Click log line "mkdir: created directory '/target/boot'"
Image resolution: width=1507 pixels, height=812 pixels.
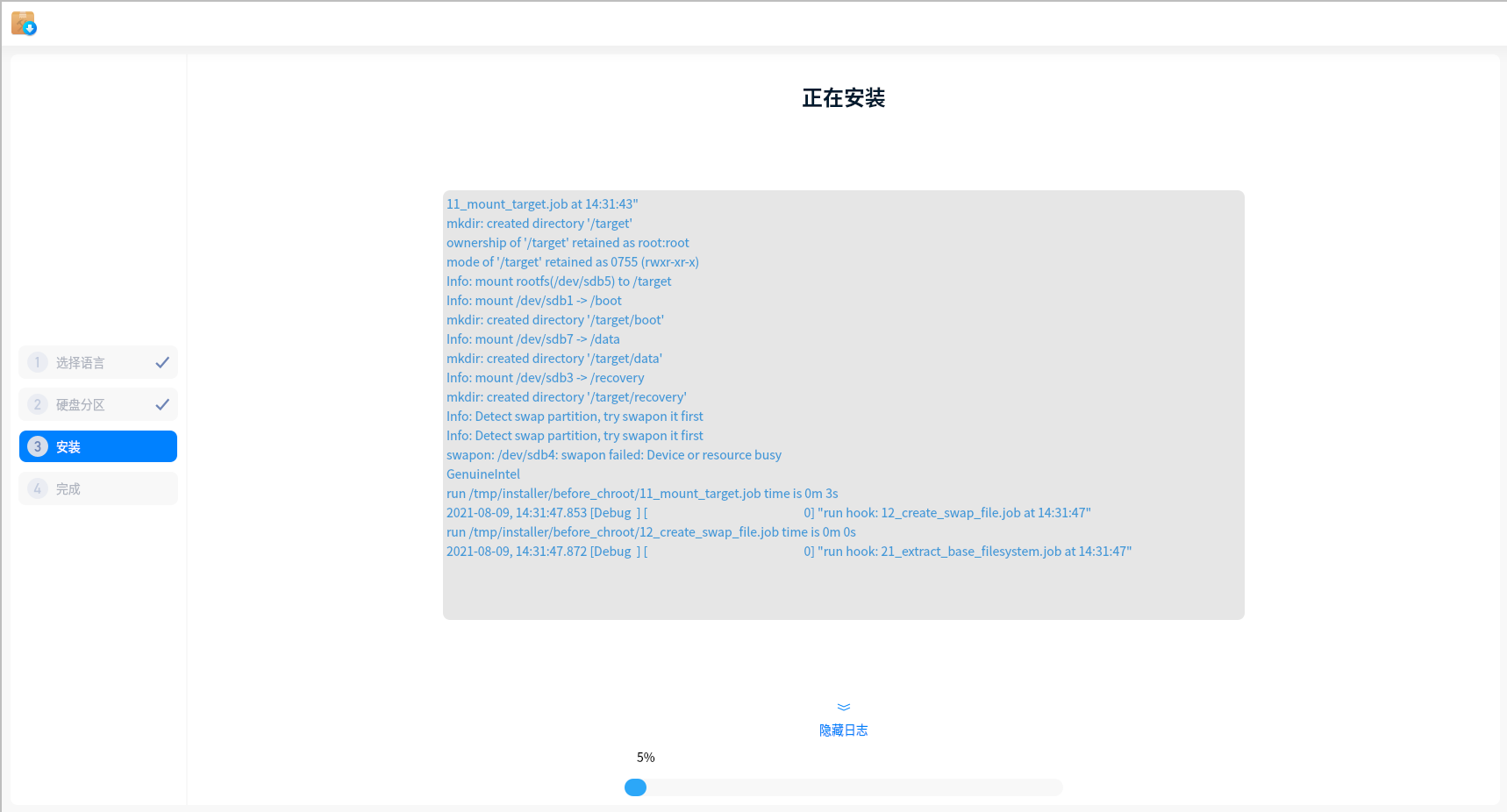click(555, 320)
